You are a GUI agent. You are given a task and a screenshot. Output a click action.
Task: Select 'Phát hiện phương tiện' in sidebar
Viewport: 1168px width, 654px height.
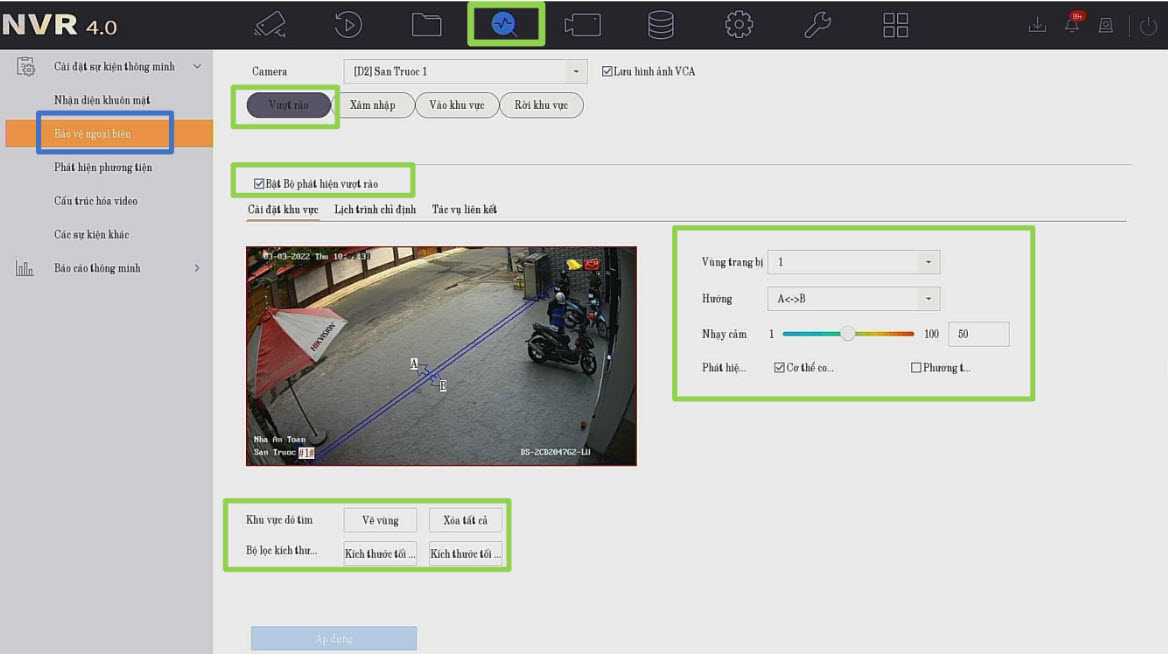pyautogui.click(x=103, y=167)
